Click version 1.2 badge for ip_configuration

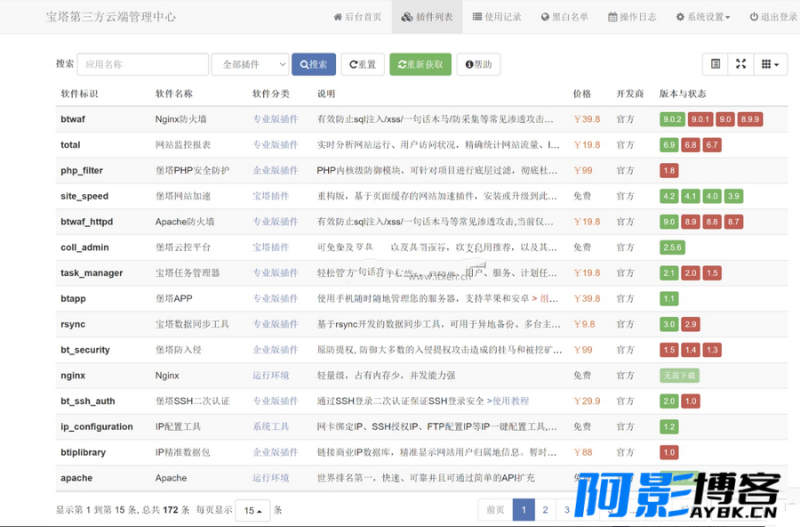point(669,426)
